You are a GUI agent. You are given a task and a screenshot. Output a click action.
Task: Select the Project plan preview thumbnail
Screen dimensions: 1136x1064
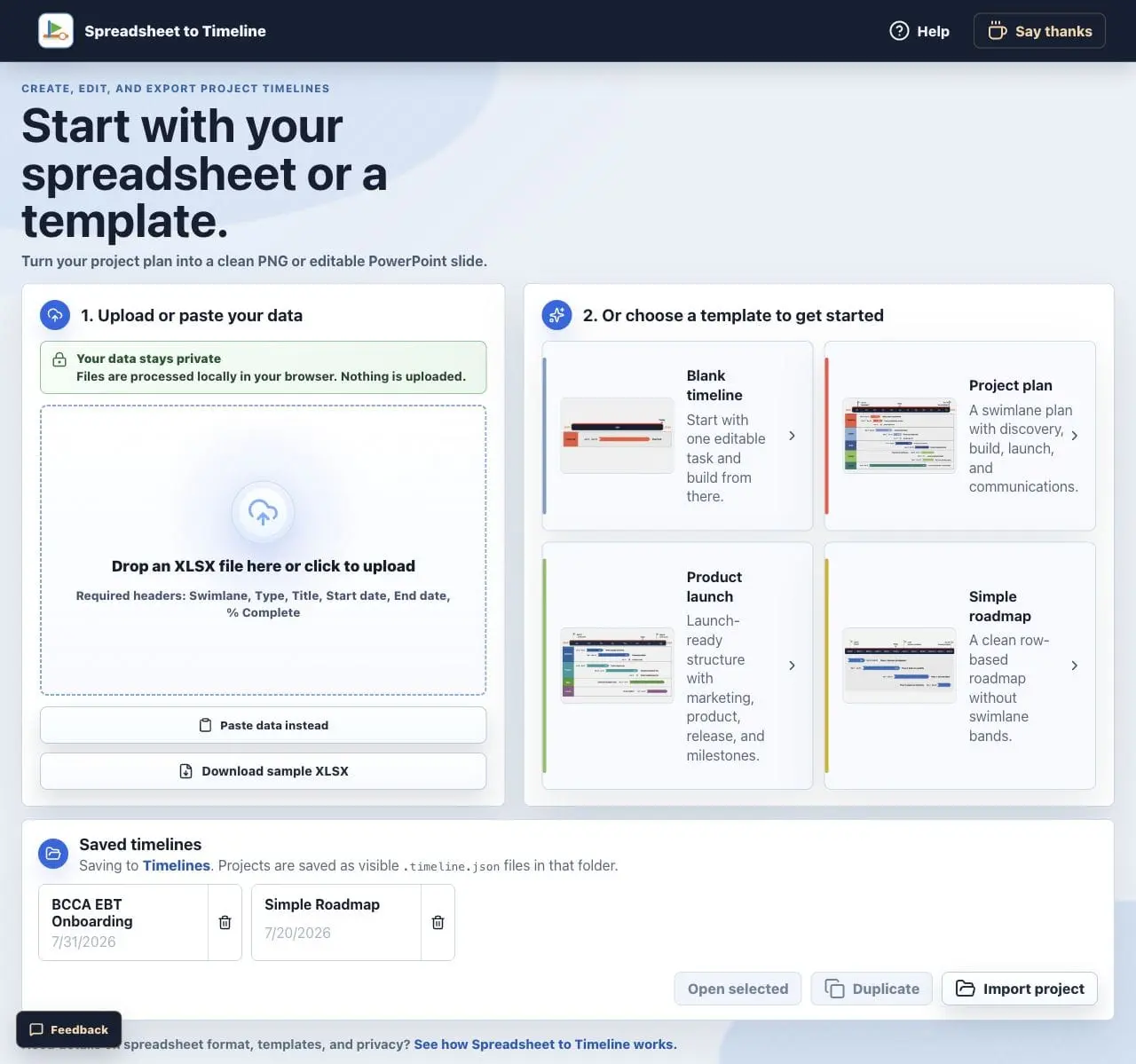[x=899, y=436]
